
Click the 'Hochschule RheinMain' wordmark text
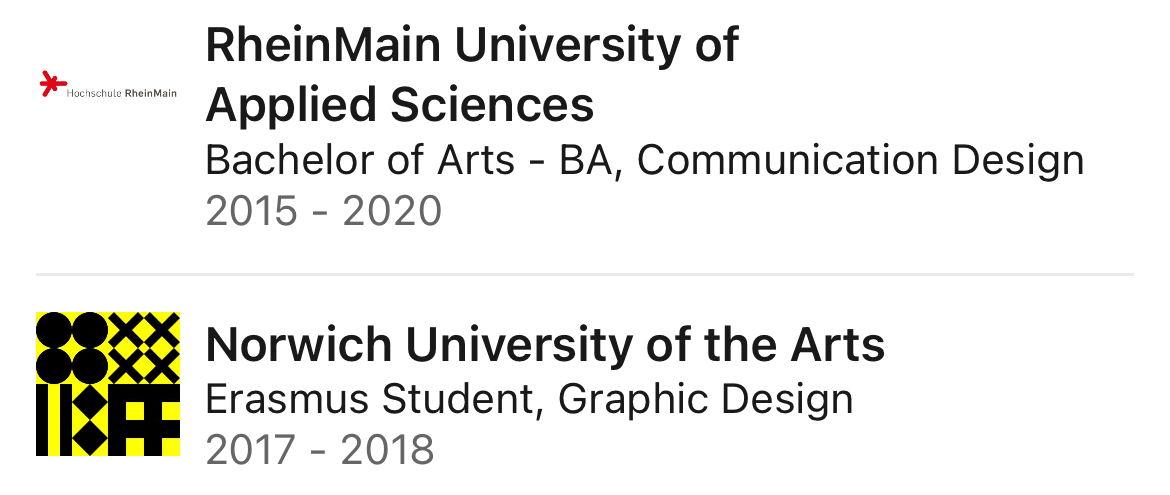(122, 93)
